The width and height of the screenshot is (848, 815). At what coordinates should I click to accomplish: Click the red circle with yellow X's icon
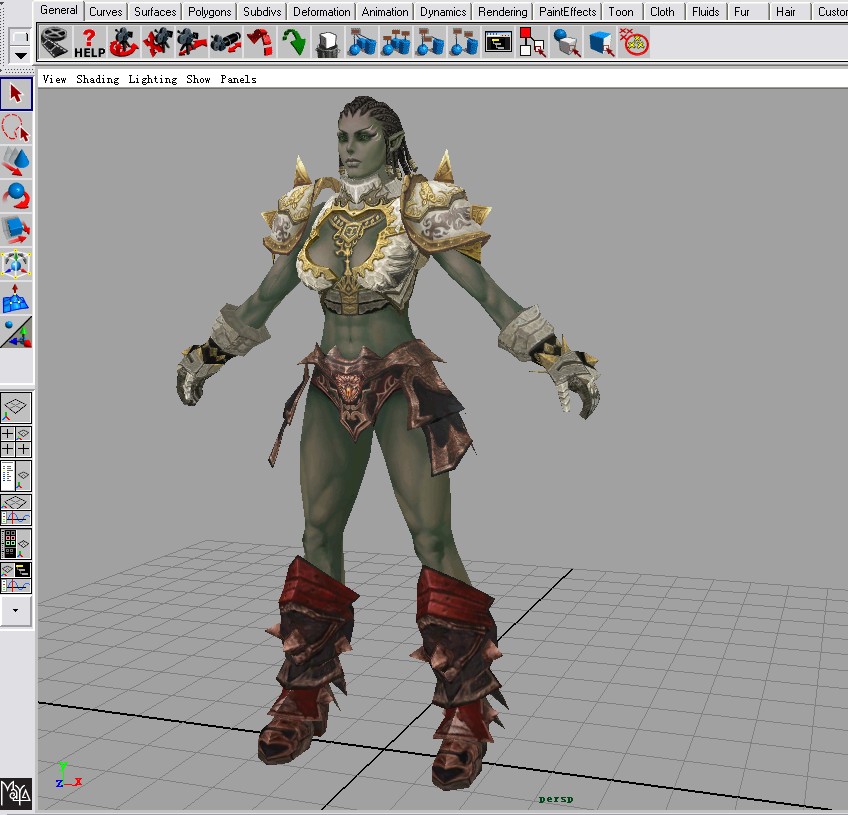[634, 42]
